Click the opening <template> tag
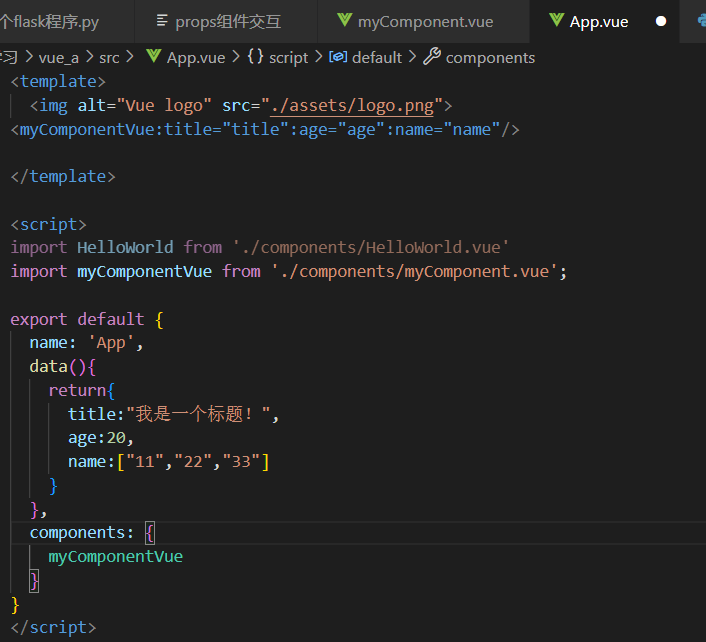Screen dimensions: 706x642 [x=58, y=81]
